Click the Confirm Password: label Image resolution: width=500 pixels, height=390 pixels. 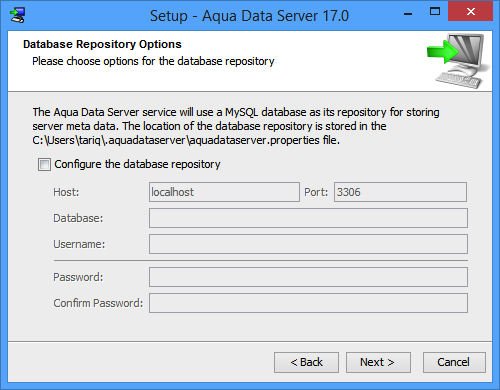98,303
